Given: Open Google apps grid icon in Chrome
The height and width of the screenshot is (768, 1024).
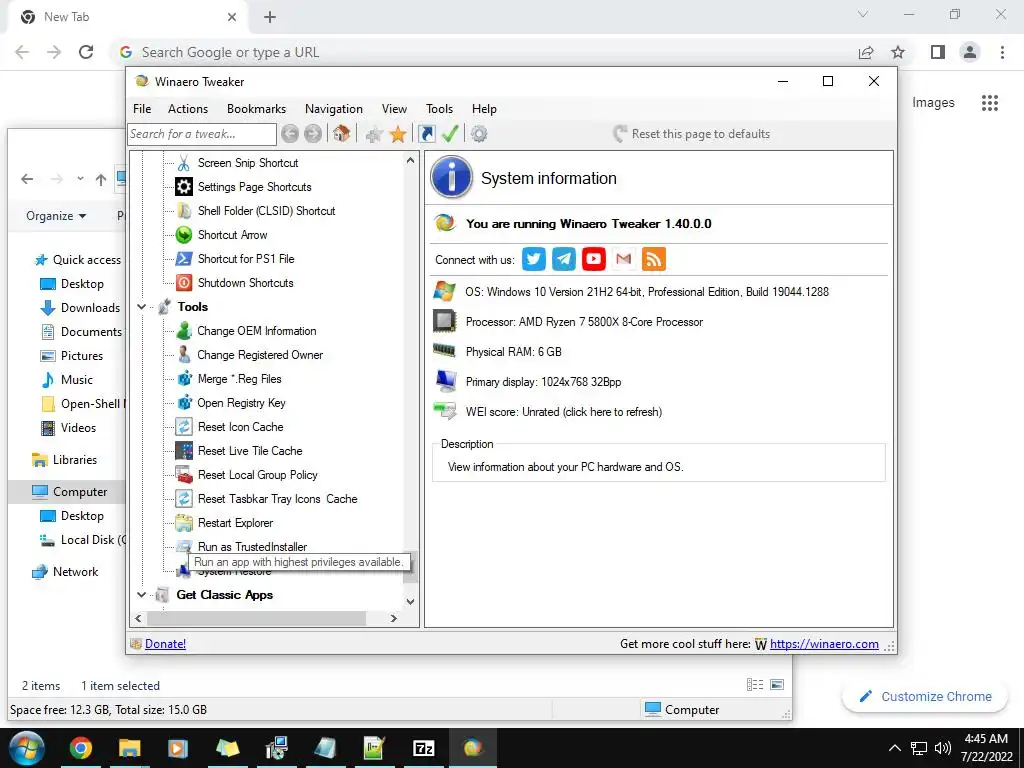Looking at the screenshot, I should [x=989, y=103].
